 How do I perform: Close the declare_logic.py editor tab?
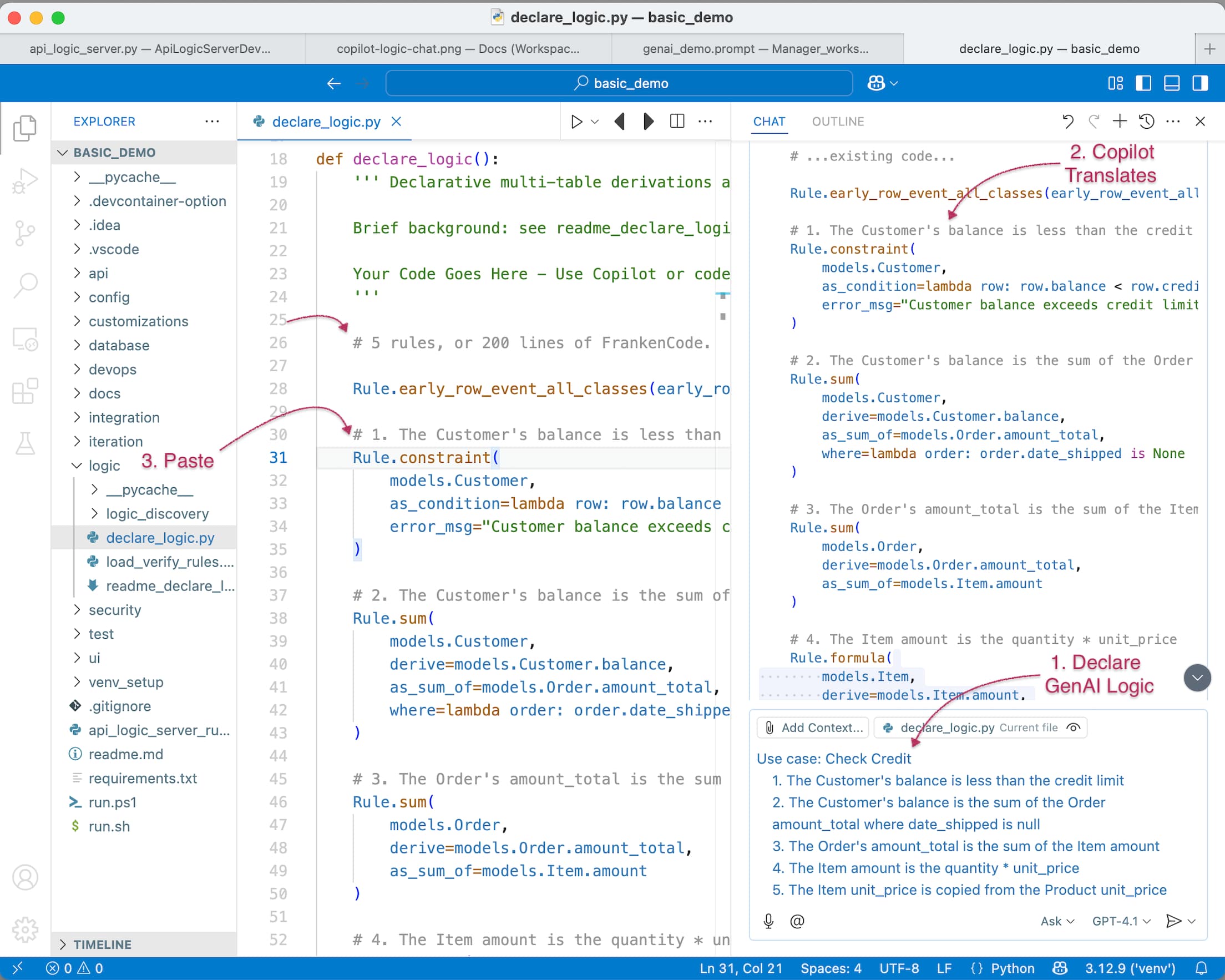[x=397, y=122]
